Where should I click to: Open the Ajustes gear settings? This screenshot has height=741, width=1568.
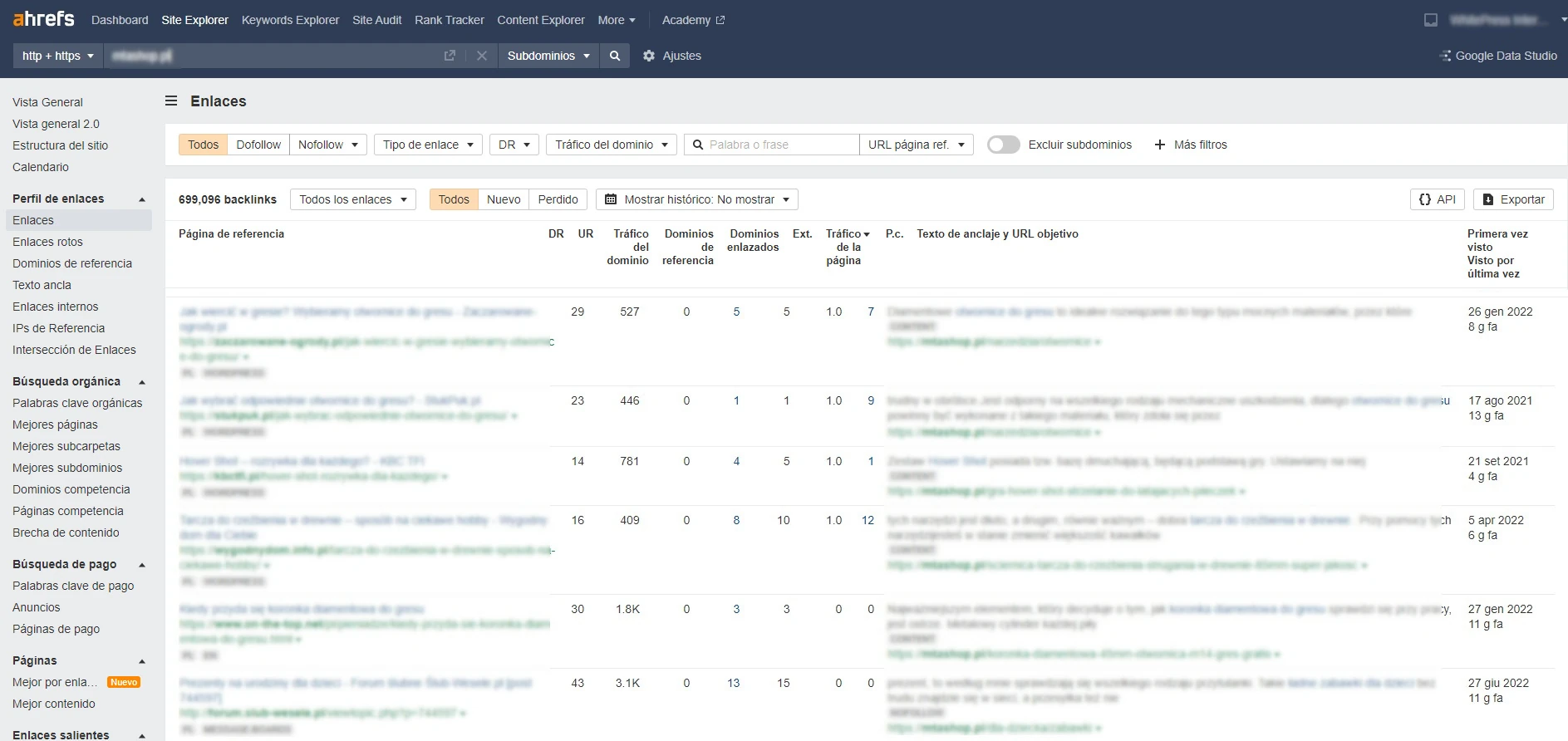[672, 56]
